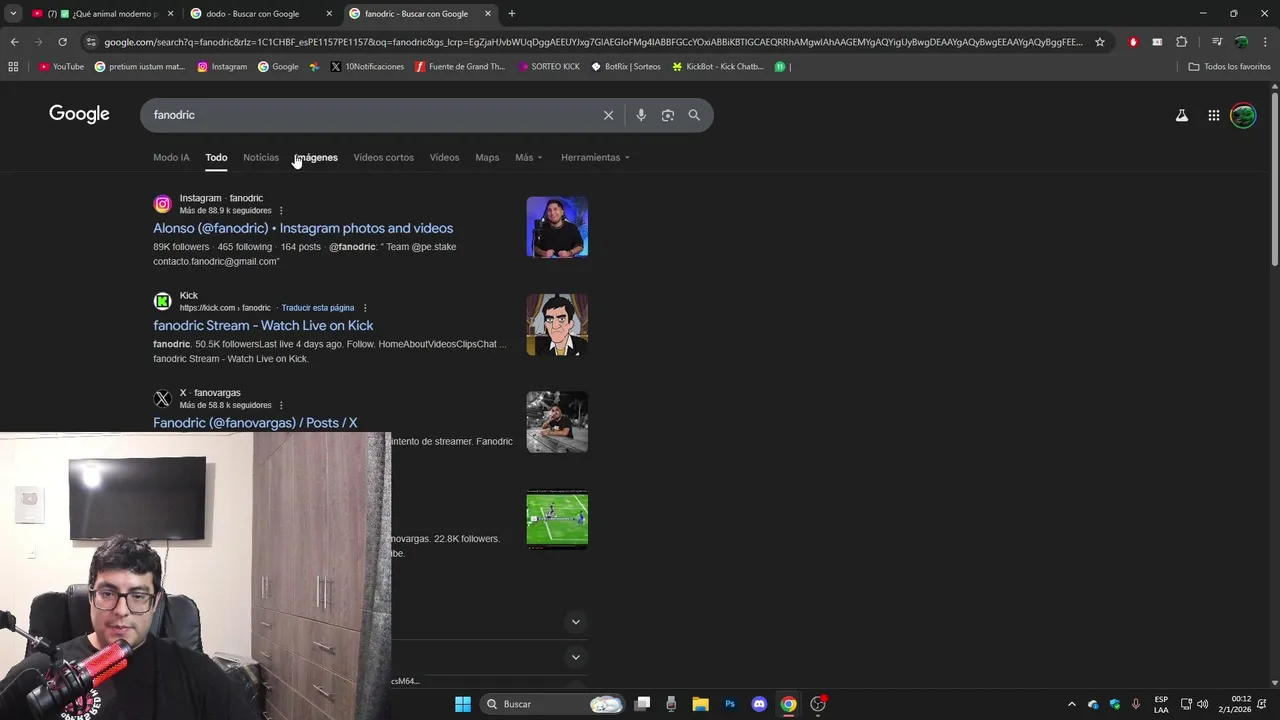Open the Herramientas dropdown
Viewport: 1280px width, 720px height.
(x=595, y=157)
